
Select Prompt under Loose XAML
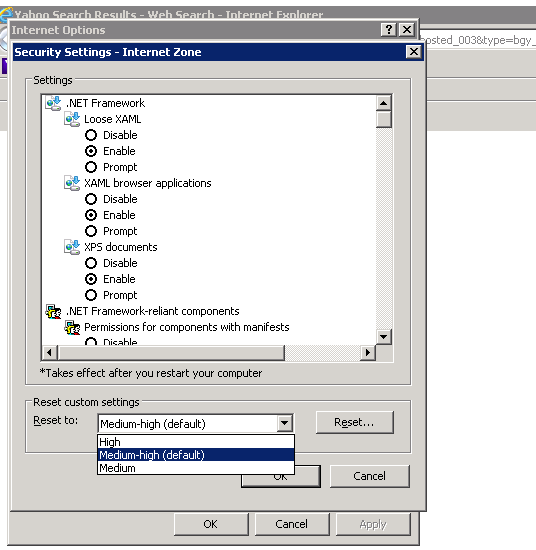click(91, 167)
